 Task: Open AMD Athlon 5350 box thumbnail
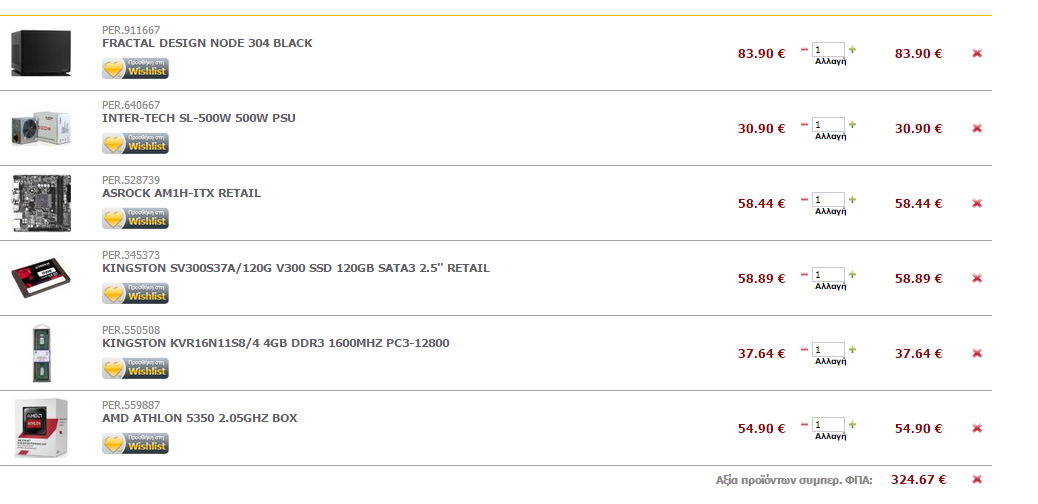(41, 428)
